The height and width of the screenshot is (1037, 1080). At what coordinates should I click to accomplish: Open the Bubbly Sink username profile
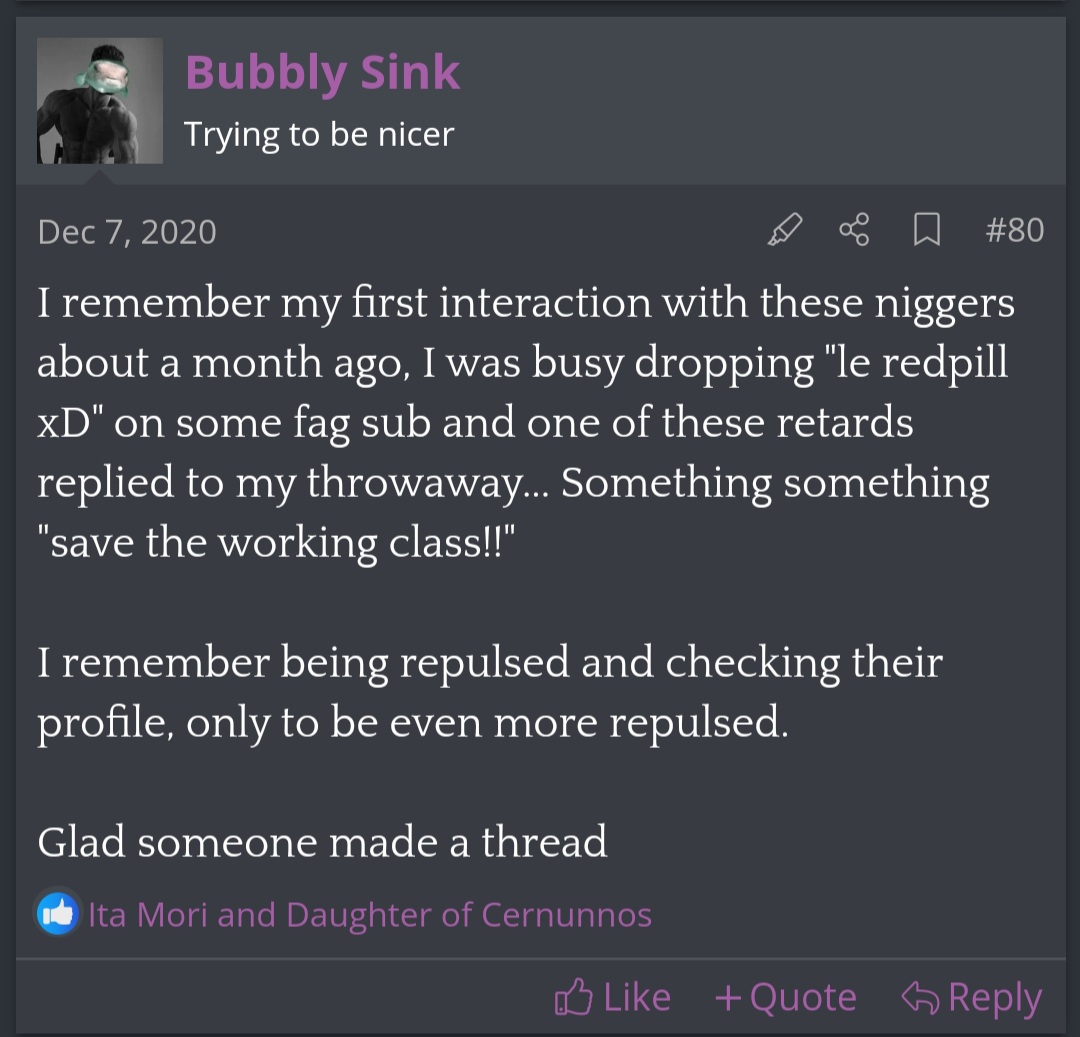322,73
